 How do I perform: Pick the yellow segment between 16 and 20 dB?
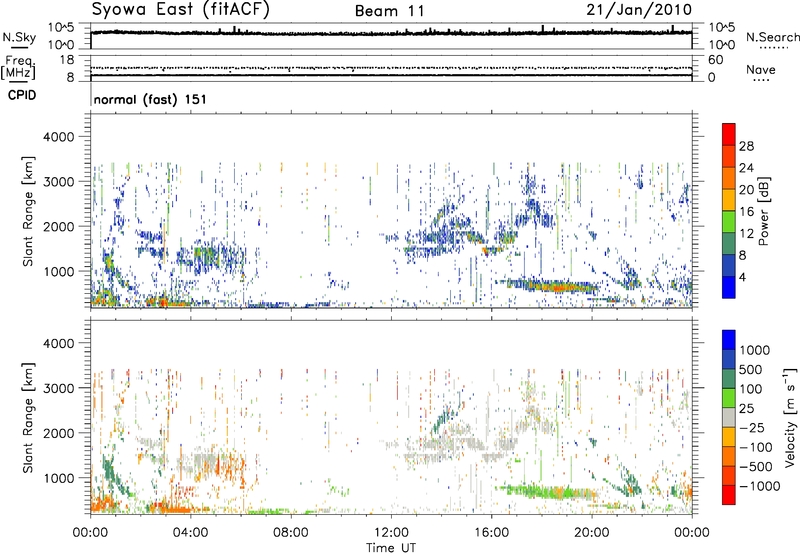[729, 200]
